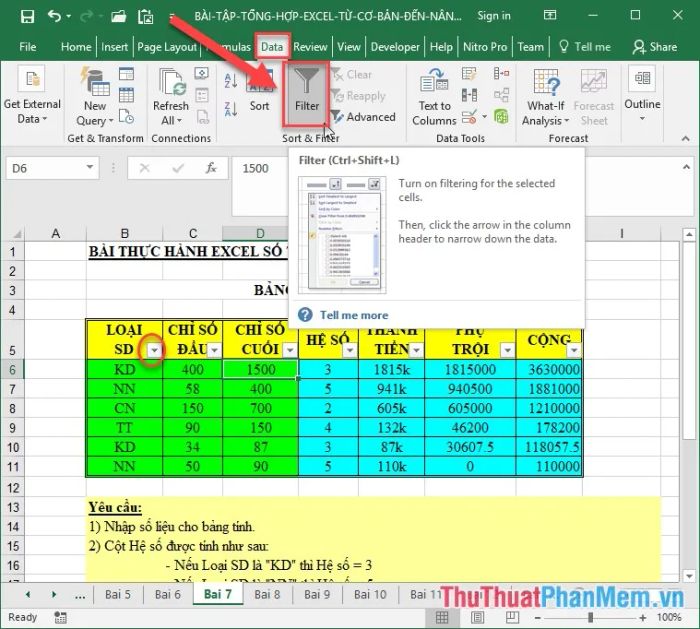This screenshot has width=700, height=629.
Task: Open the Review ribbon tab
Action: coord(310,47)
